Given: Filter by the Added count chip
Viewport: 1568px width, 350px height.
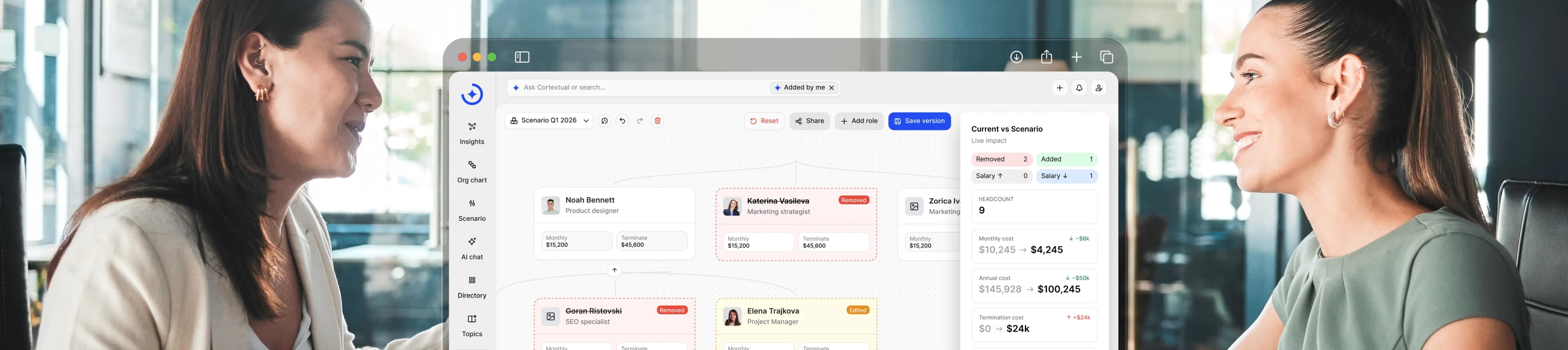Looking at the screenshot, I should pyautogui.click(x=1067, y=159).
